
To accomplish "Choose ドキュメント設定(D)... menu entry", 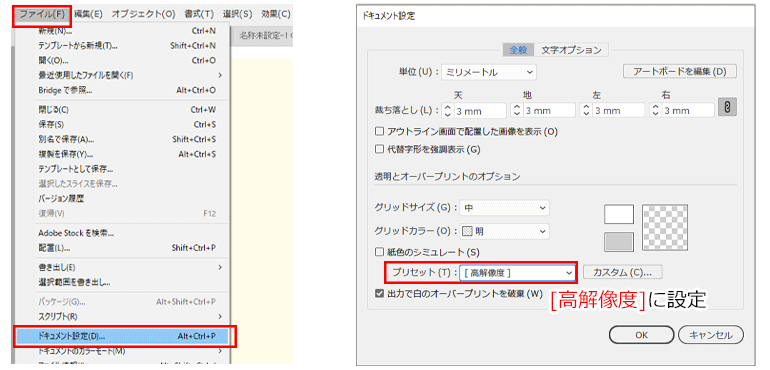I will click(x=123, y=337).
